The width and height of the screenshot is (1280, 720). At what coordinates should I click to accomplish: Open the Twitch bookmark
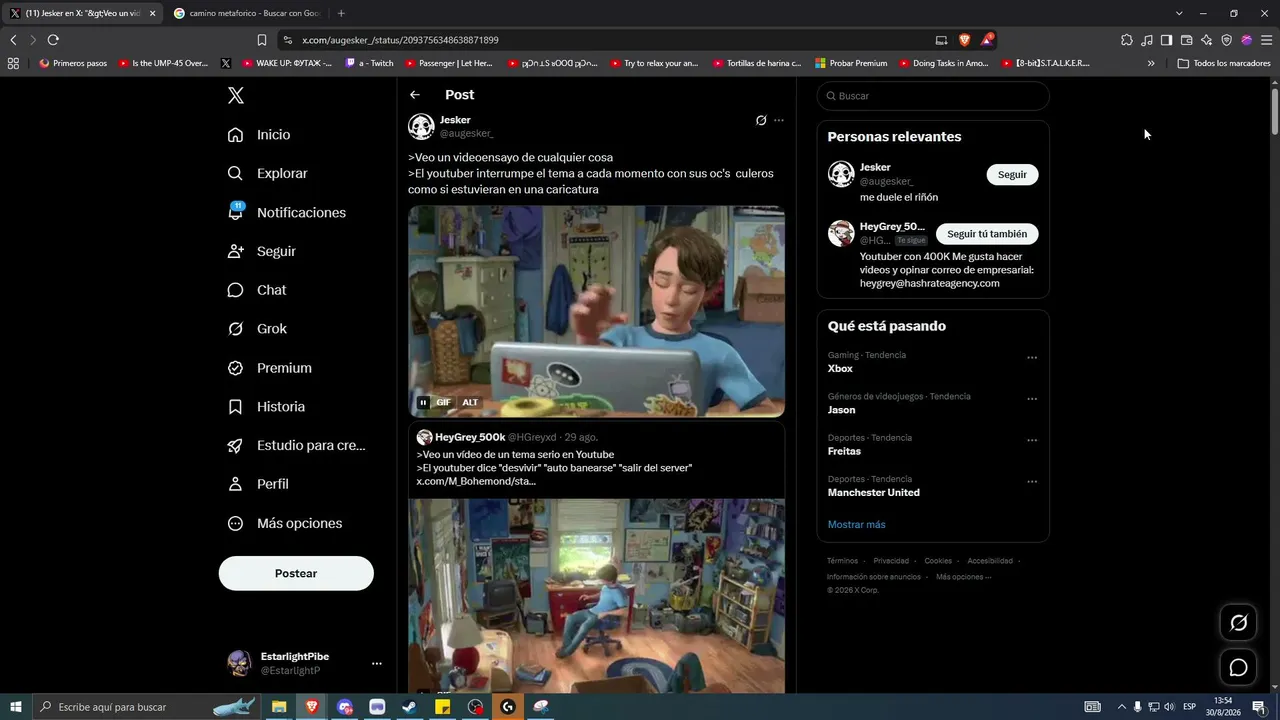point(370,63)
